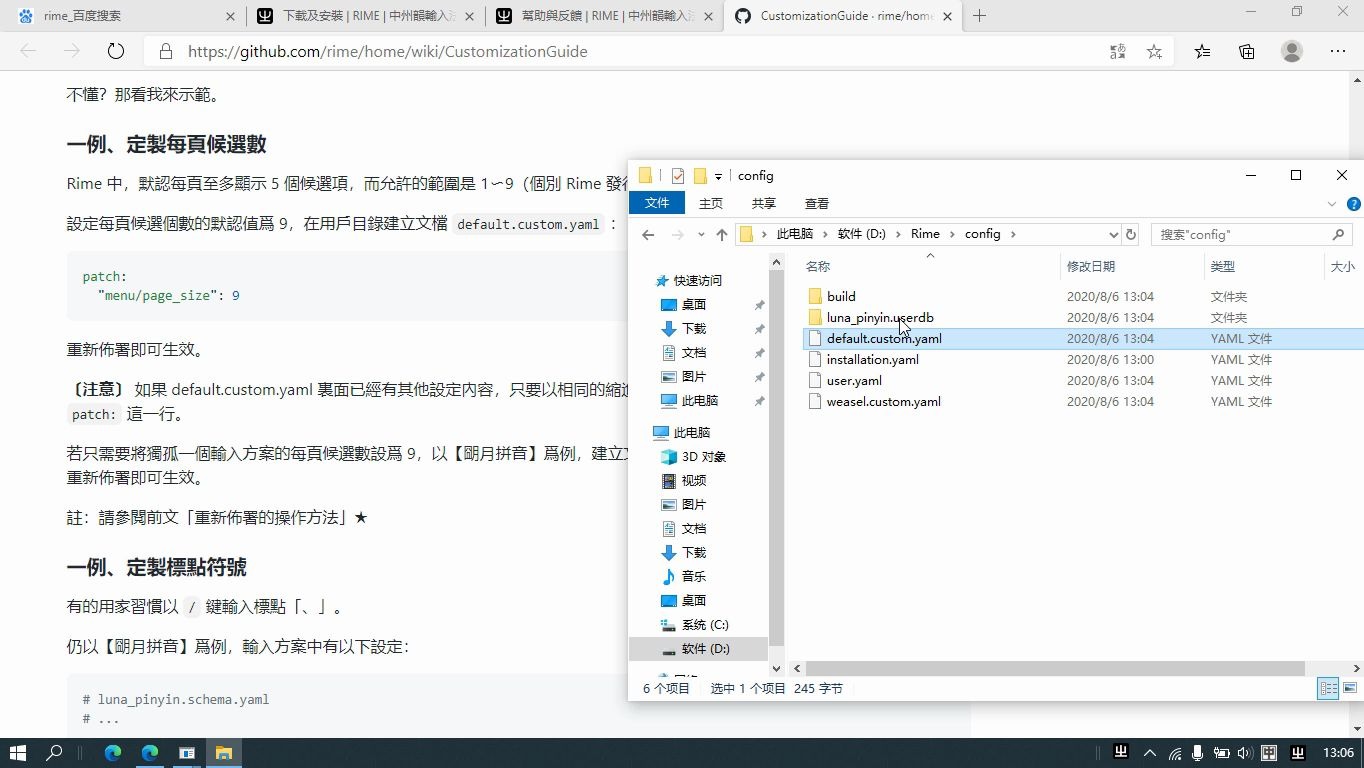Open Edge Collections icon
1364x768 pixels.
[1247, 51]
